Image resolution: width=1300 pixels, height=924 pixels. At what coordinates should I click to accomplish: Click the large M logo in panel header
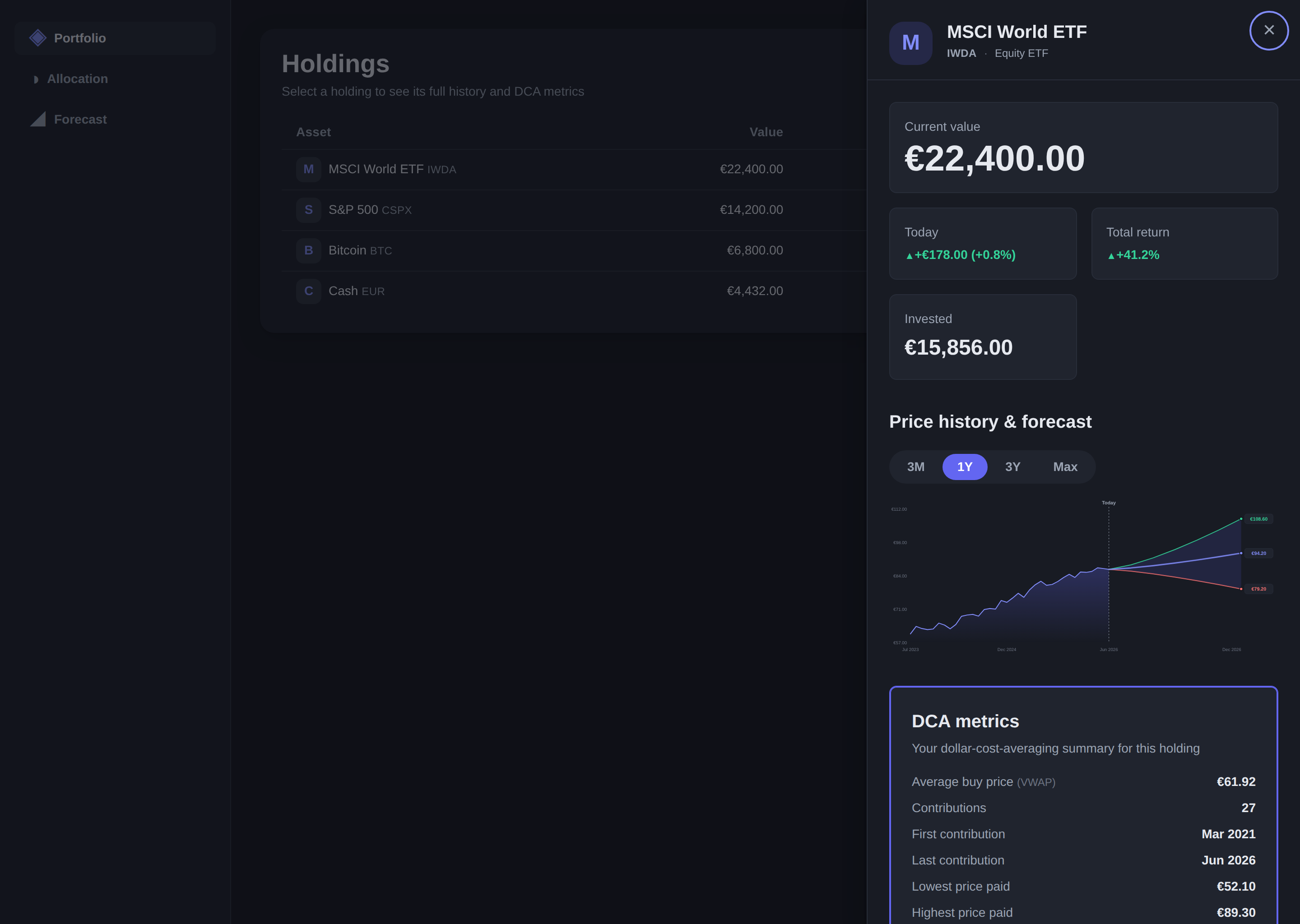(x=910, y=43)
